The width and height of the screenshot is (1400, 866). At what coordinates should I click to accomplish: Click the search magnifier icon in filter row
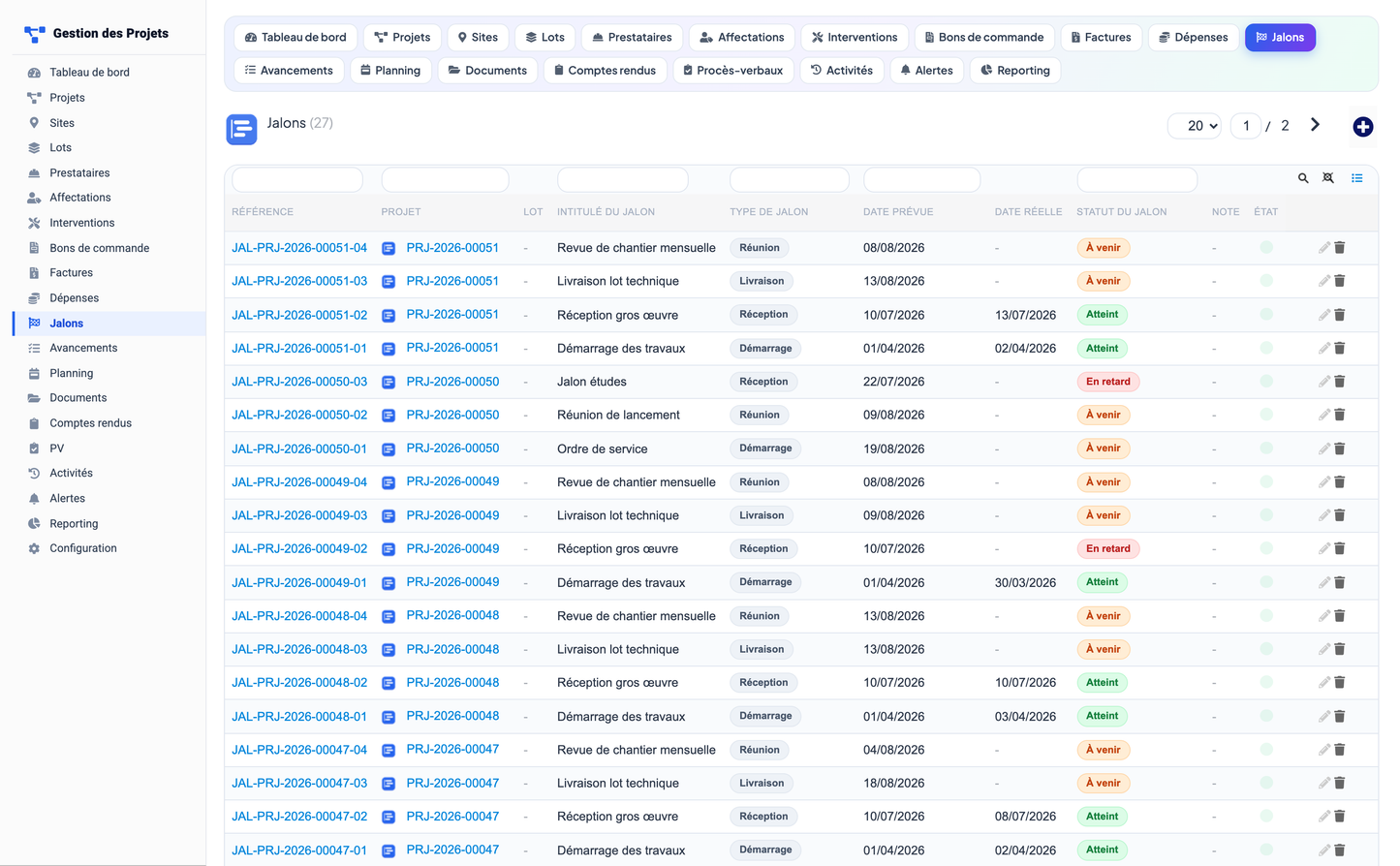tap(1303, 178)
